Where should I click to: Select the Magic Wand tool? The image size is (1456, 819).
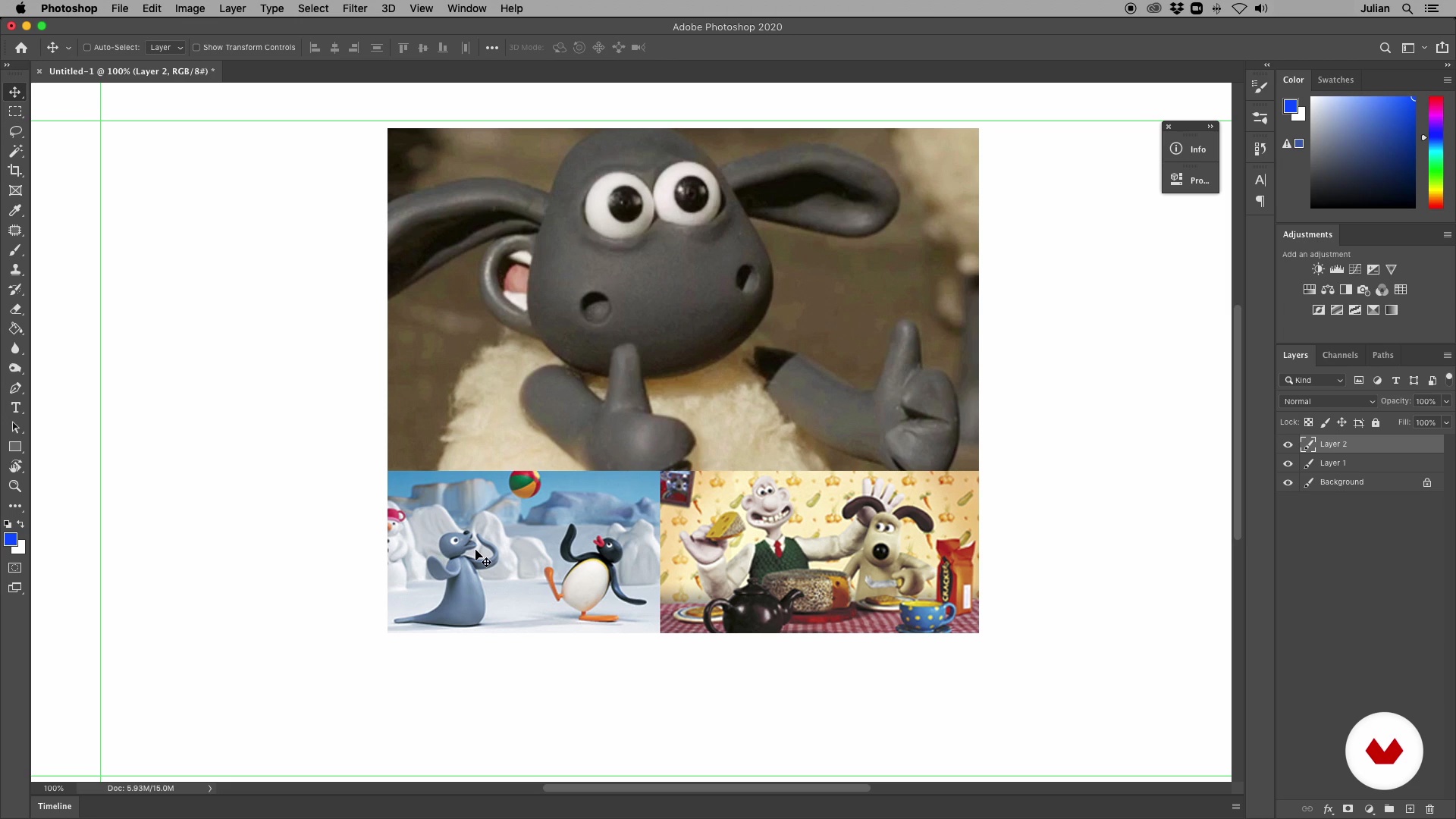point(15,151)
